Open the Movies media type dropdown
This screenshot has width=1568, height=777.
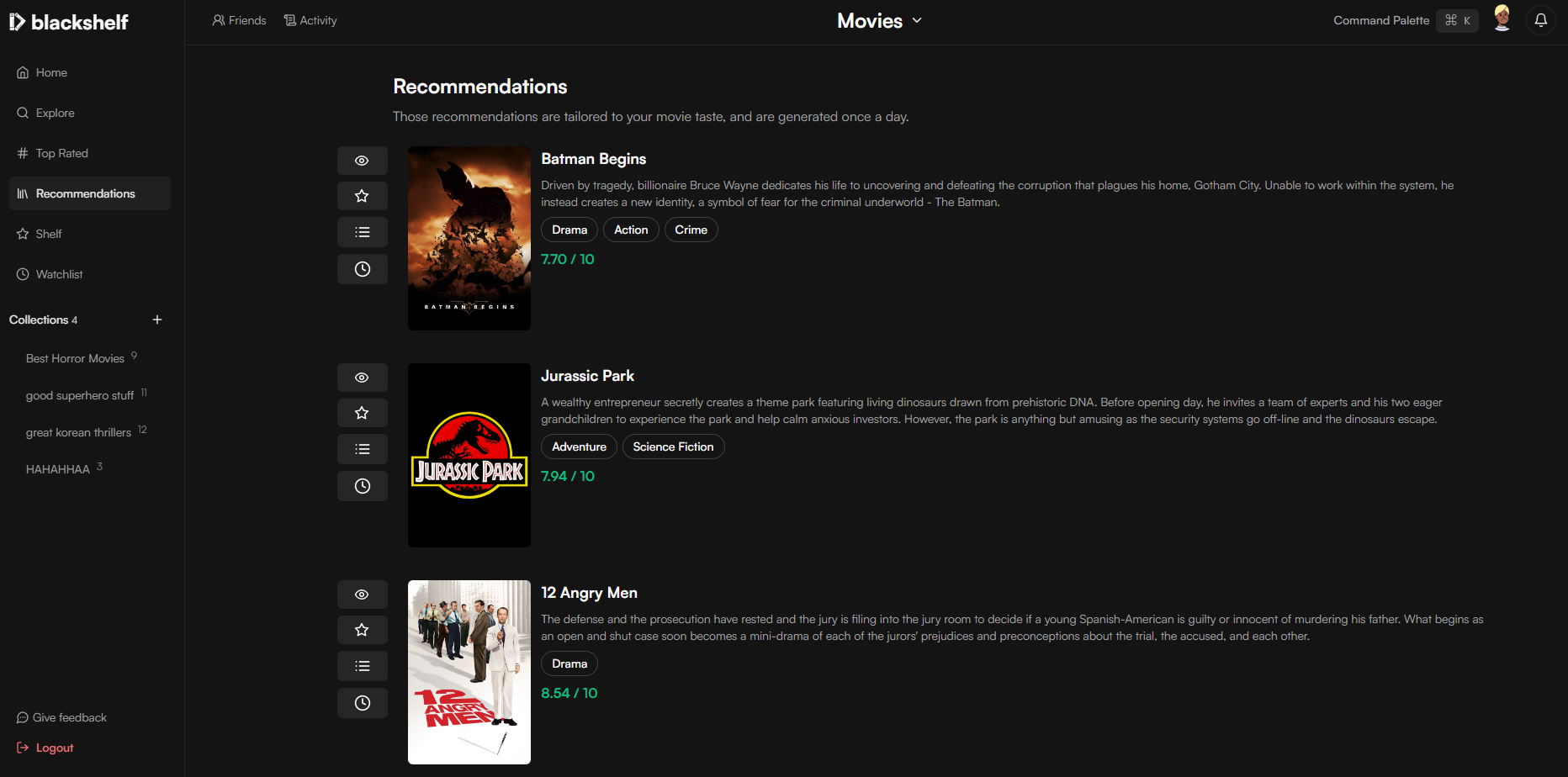click(x=879, y=21)
